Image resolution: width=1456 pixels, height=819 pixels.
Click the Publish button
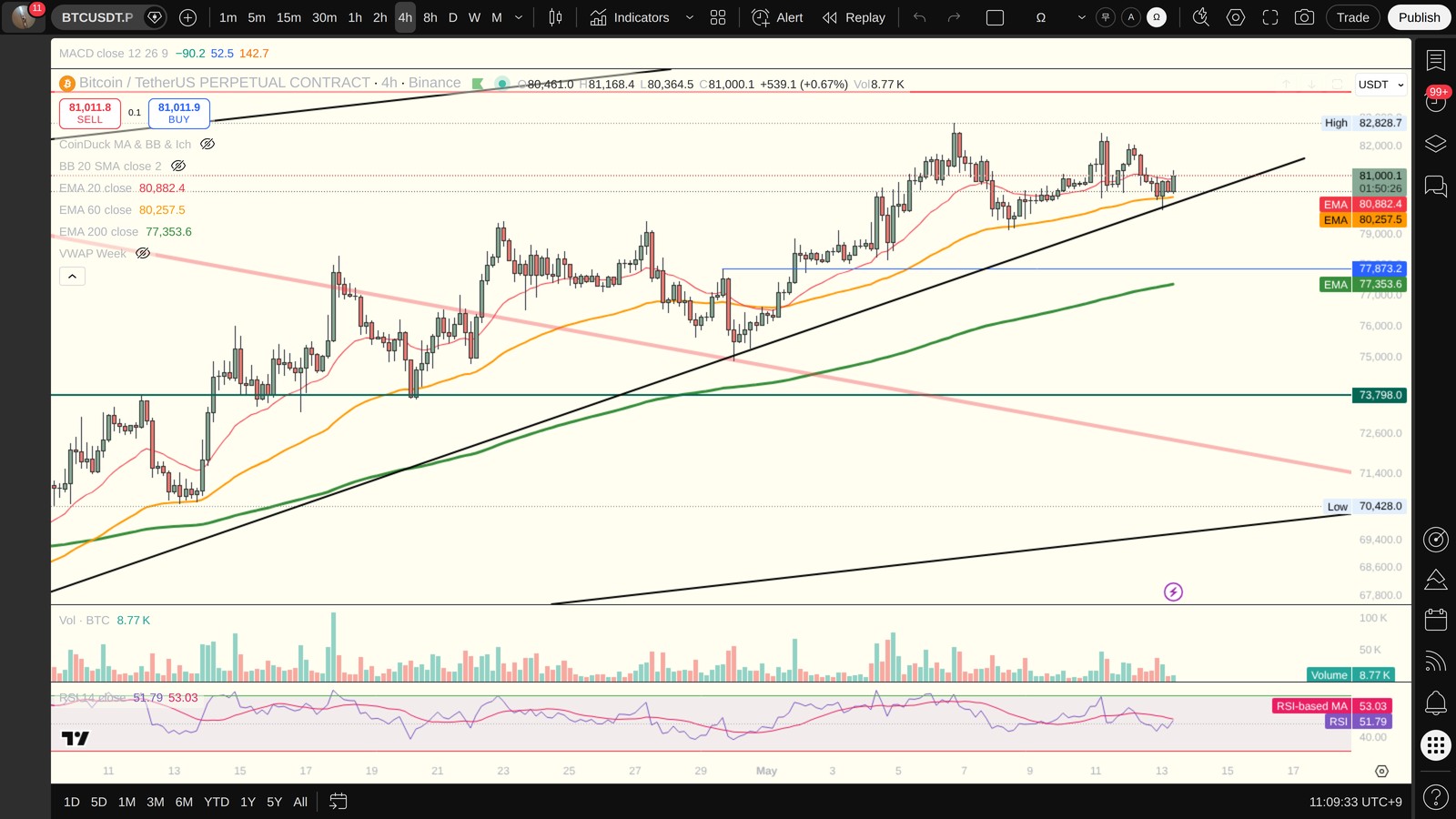click(1420, 17)
